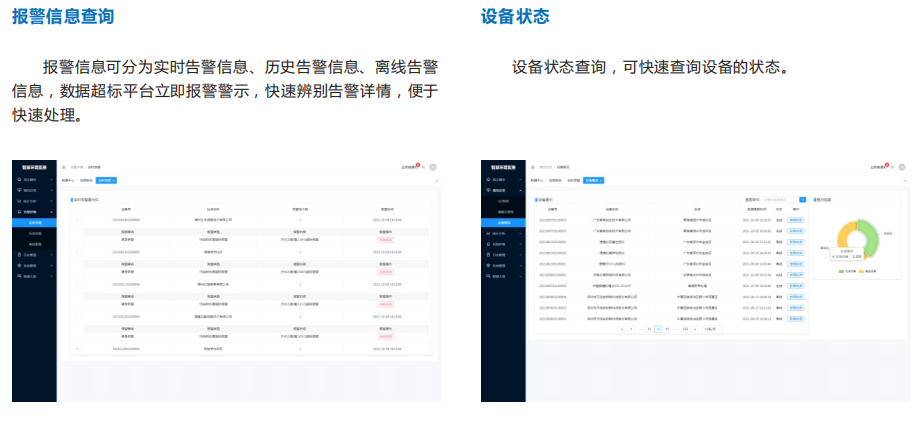Go to the next page in device table pagination

[x=697, y=328]
